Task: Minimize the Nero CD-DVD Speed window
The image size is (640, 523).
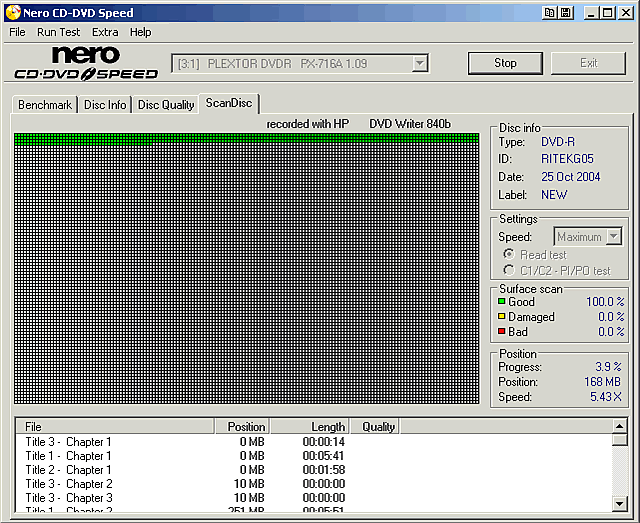Action: 591,13
